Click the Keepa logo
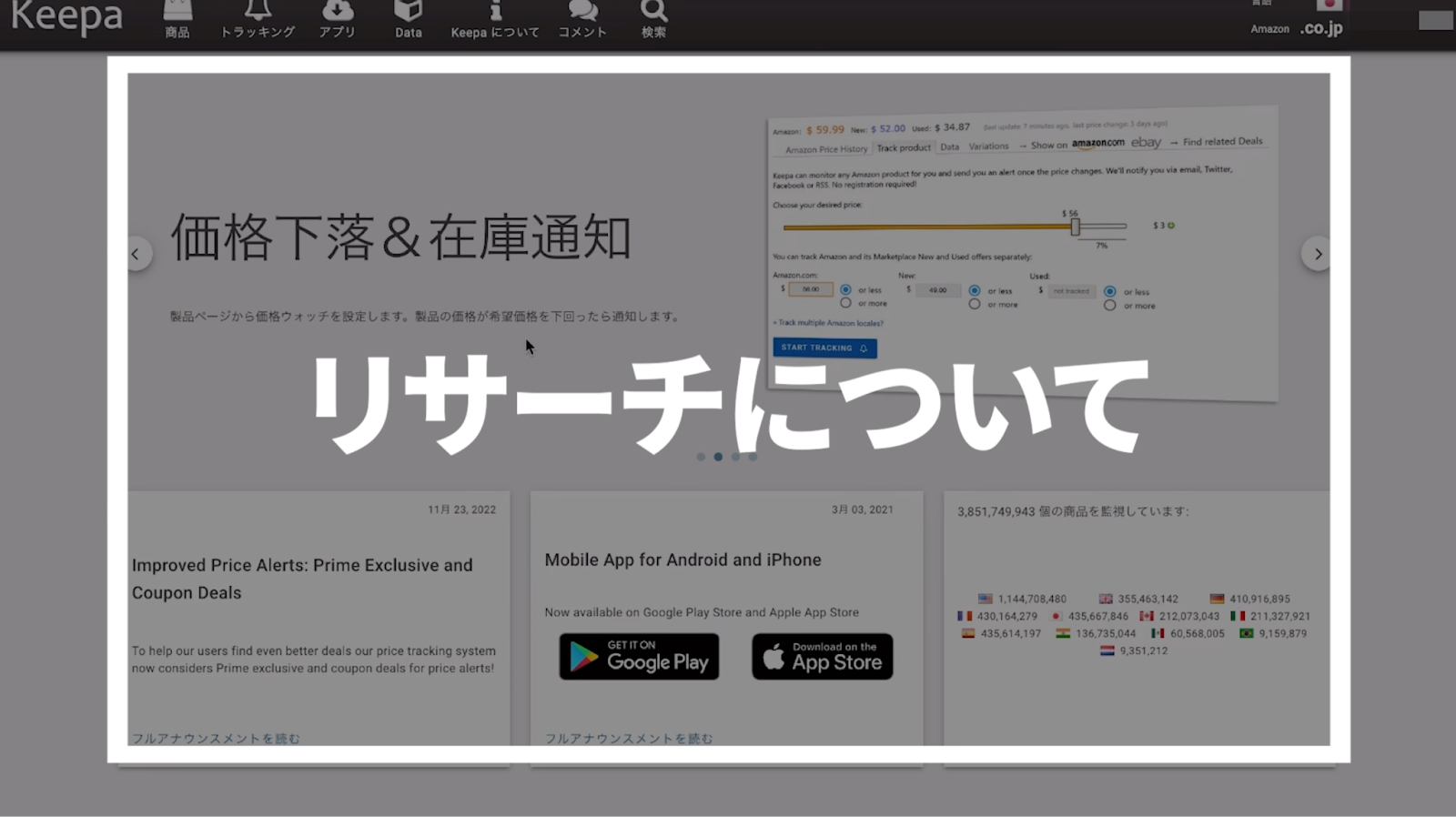Screen dimensions: 1456x817 pyautogui.click(x=66, y=18)
